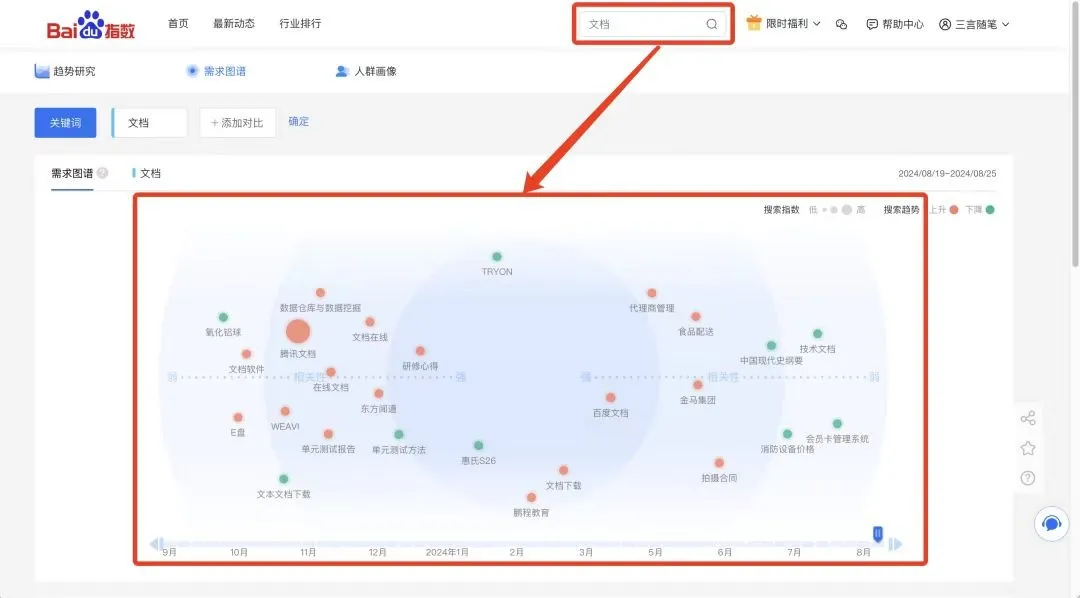Viewport: 1080px width, 598px height.
Task: Open the 行业排行 nav item
Action: (x=300, y=23)
